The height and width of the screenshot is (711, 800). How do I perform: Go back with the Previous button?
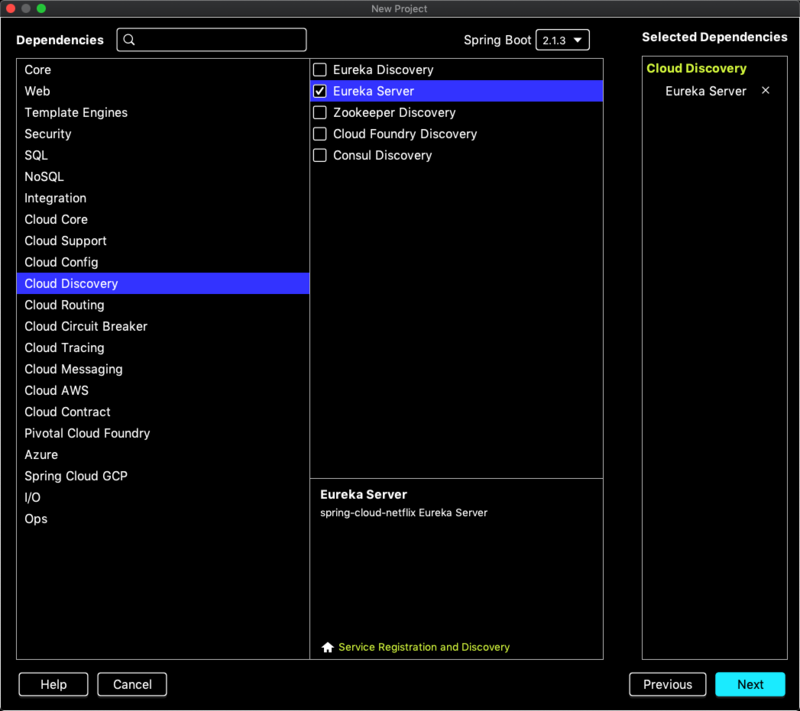pyautogui.click(x=667, y=685)
